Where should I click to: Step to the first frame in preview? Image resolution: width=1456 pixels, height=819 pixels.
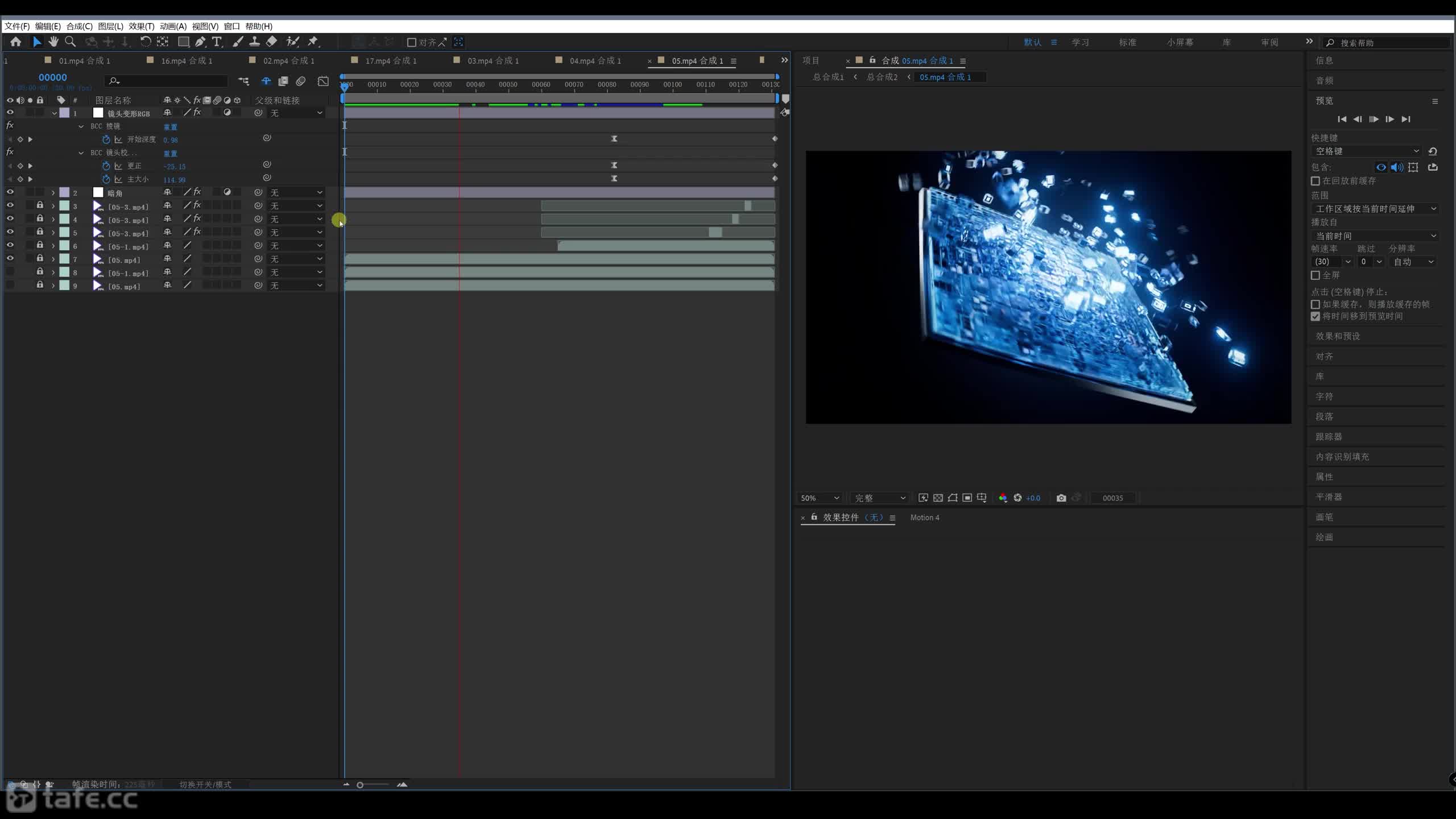click(1342, 119)
